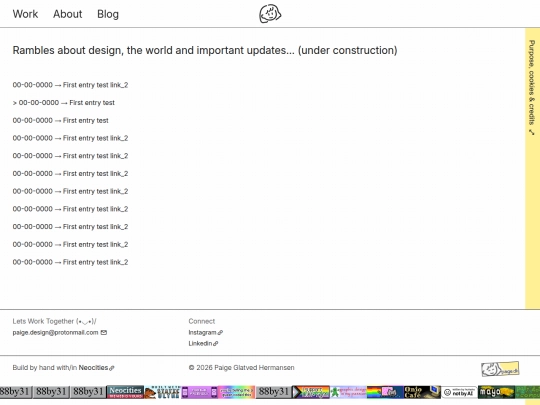Screen dimensions: 540x405
Task: Follow the Neocities link in footer text
Action: tap(96, 368)
